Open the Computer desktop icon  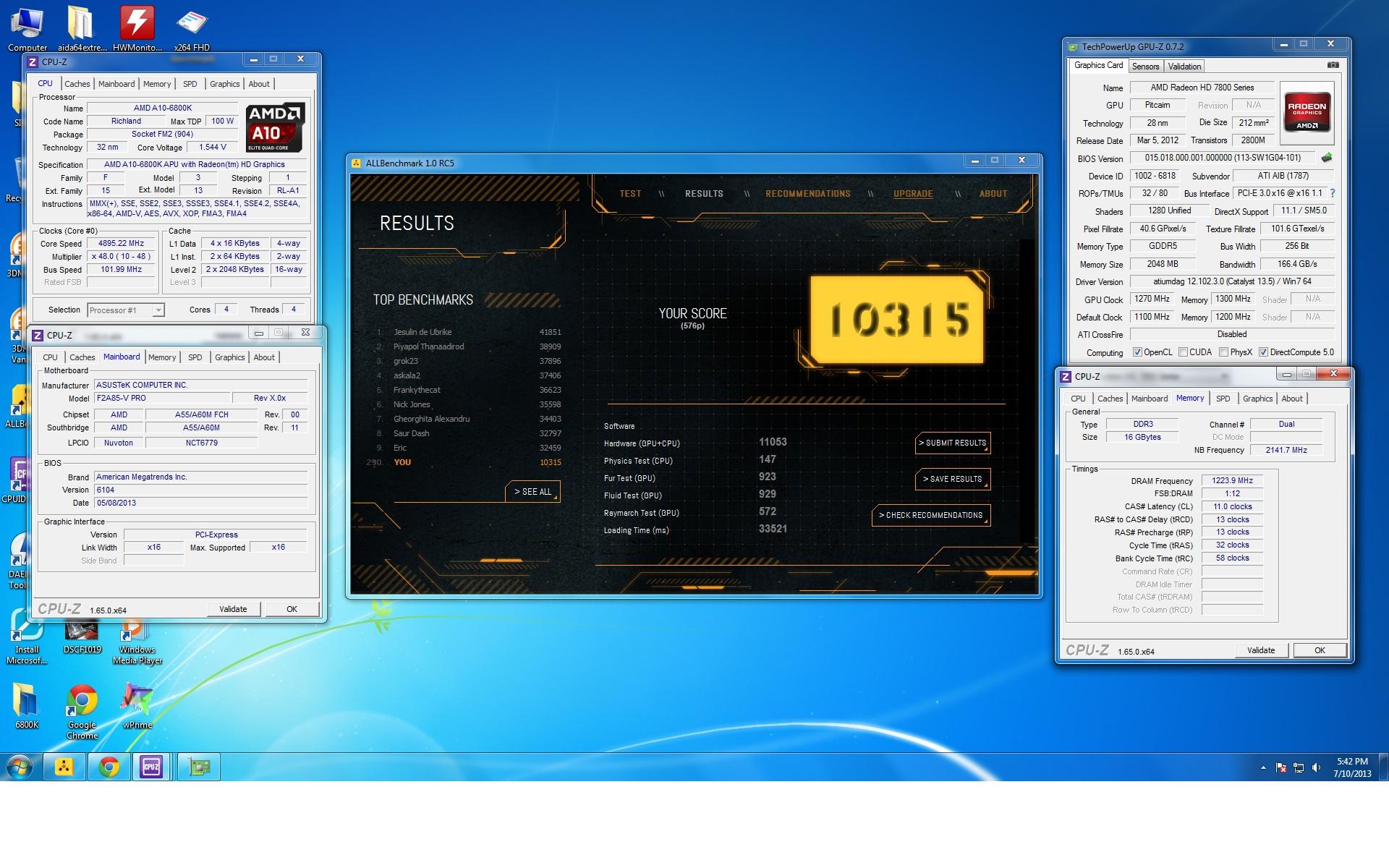27,29
